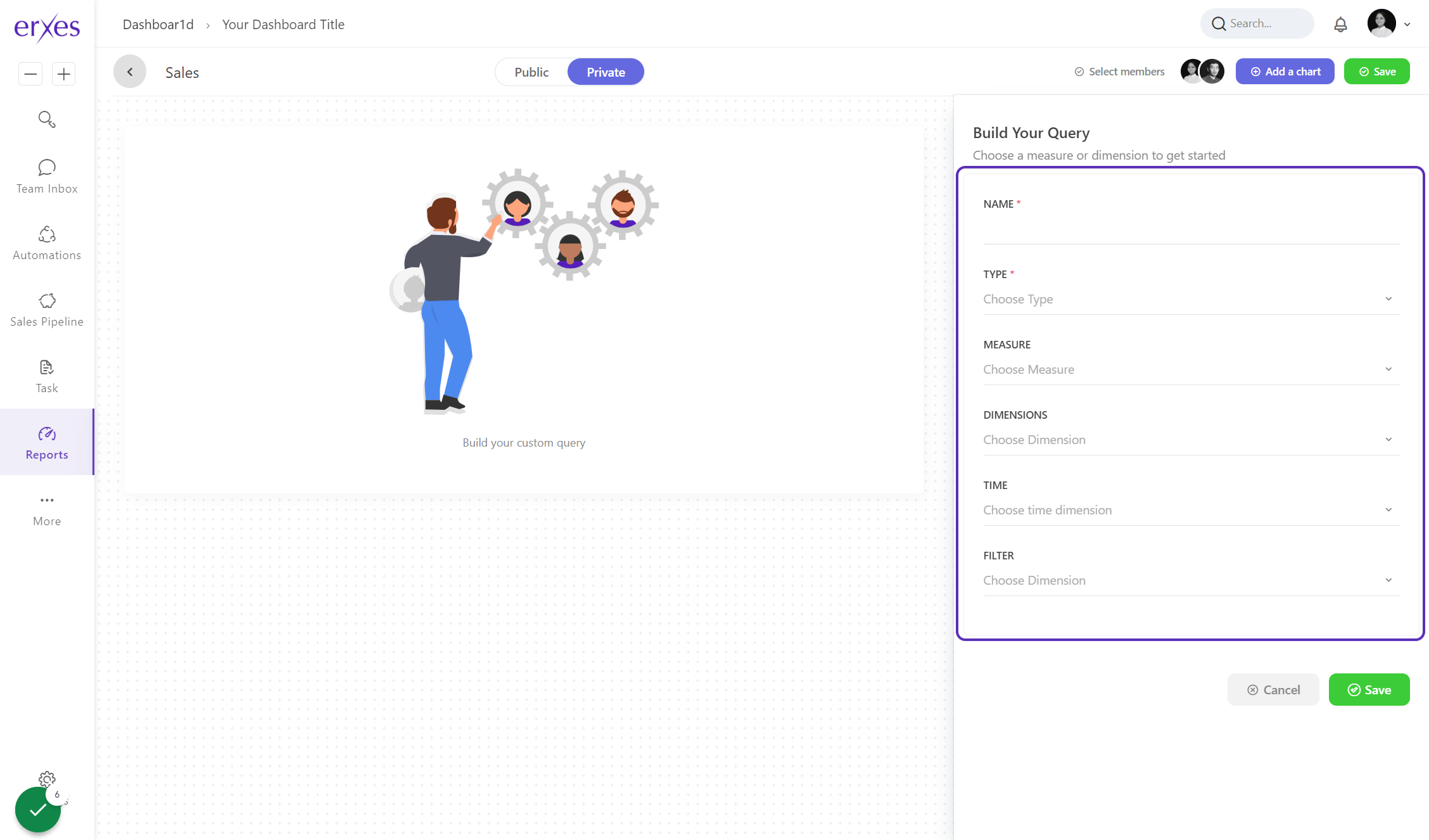Open the Choose time dimension dropdown

click(x=1191, y=510)
